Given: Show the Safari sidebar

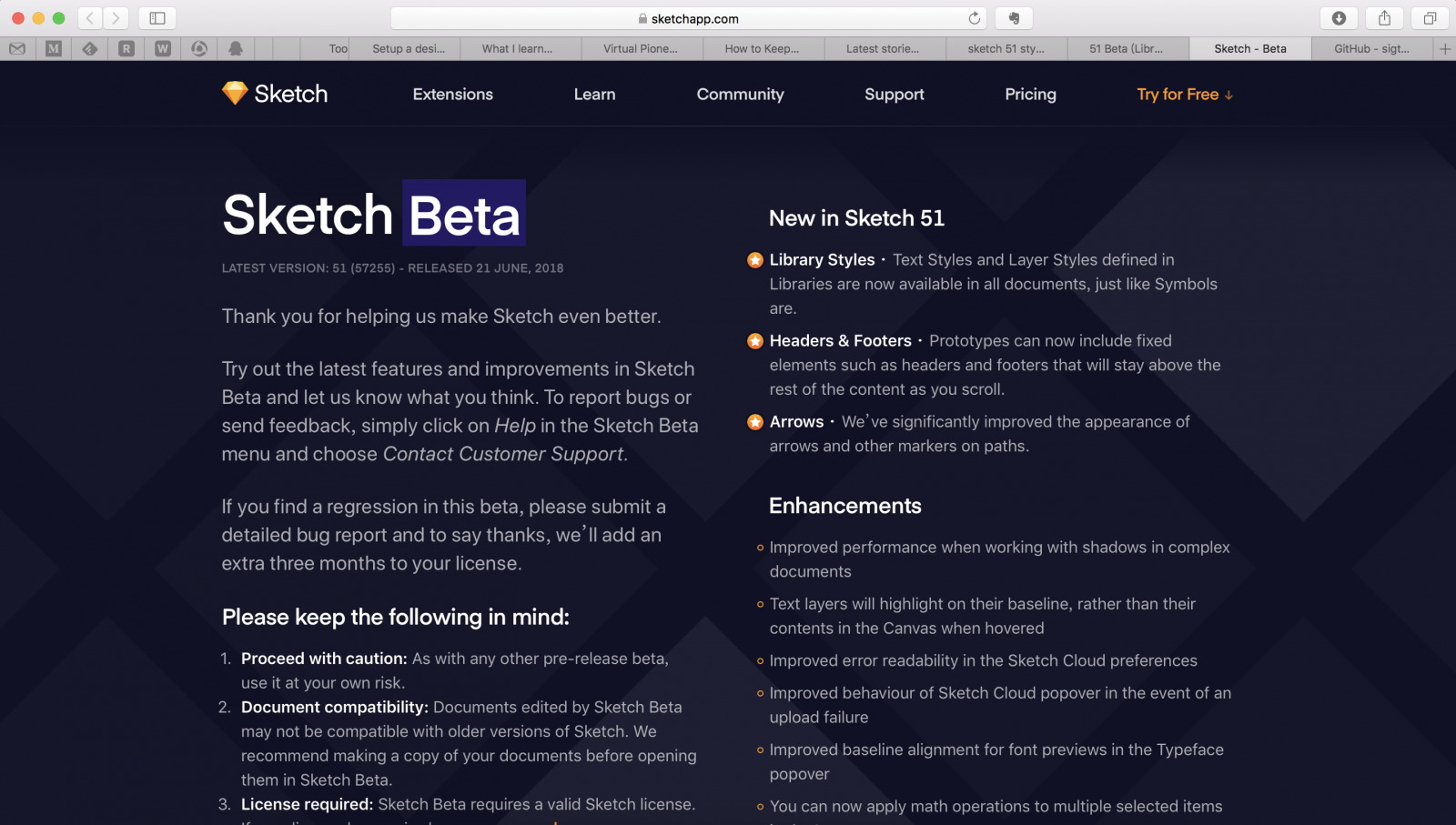Looking at the screenshot, I should tap(157, 18).
